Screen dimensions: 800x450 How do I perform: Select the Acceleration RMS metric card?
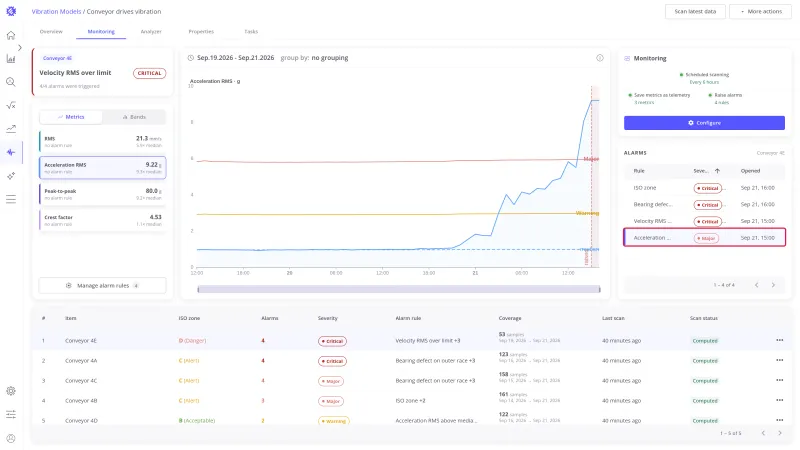click(103, 167)
